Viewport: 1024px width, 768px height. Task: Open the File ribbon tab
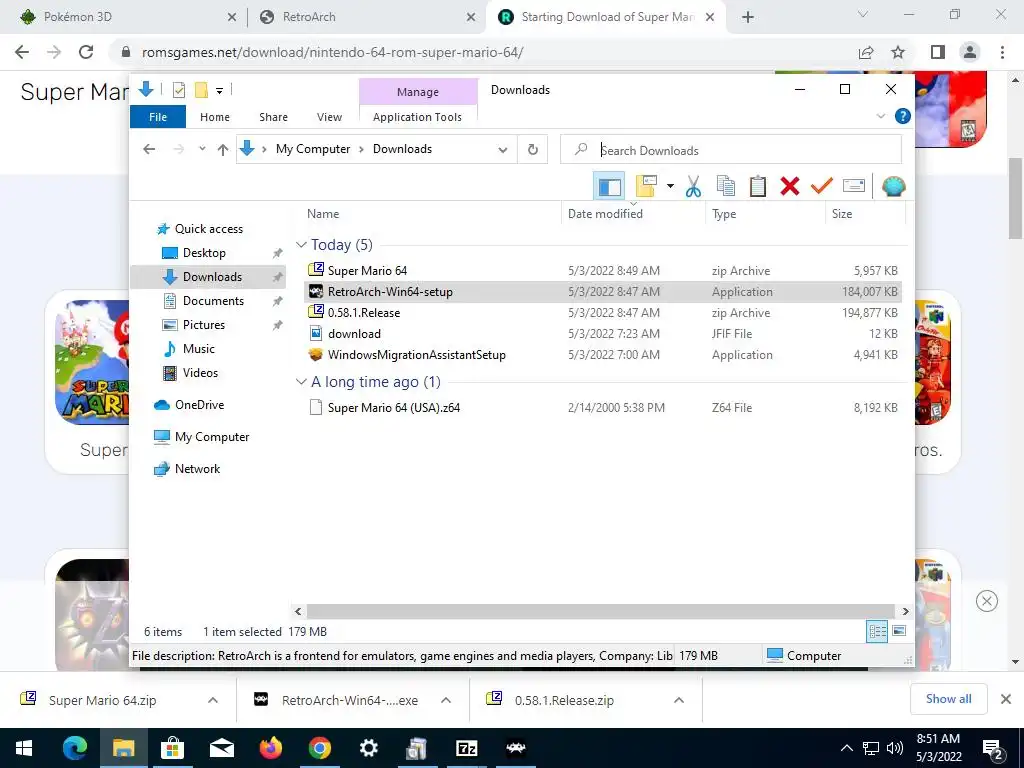pyautogui.click(x=158, y=117)
